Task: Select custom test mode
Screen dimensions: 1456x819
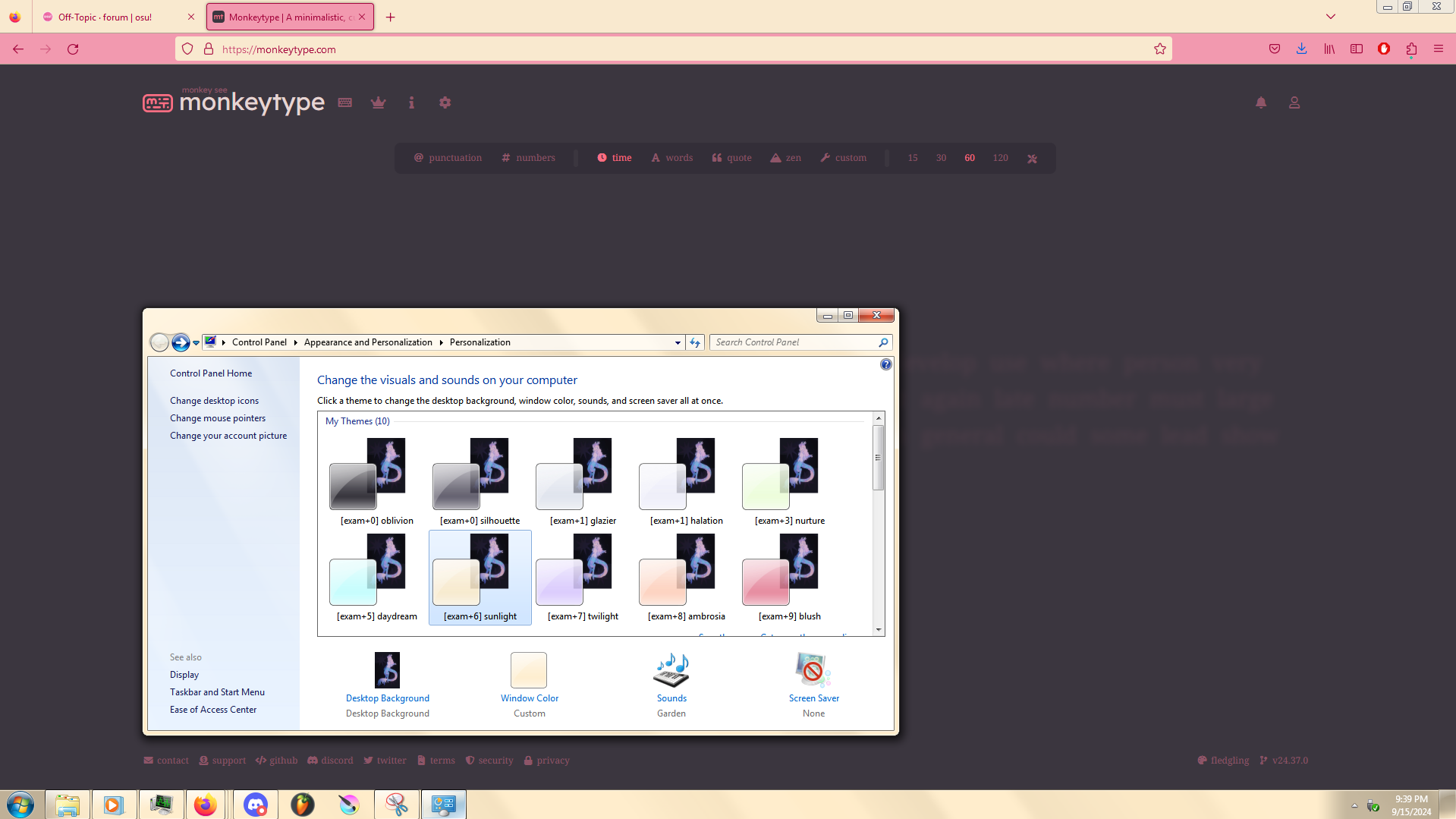Action: pos(843,158)
